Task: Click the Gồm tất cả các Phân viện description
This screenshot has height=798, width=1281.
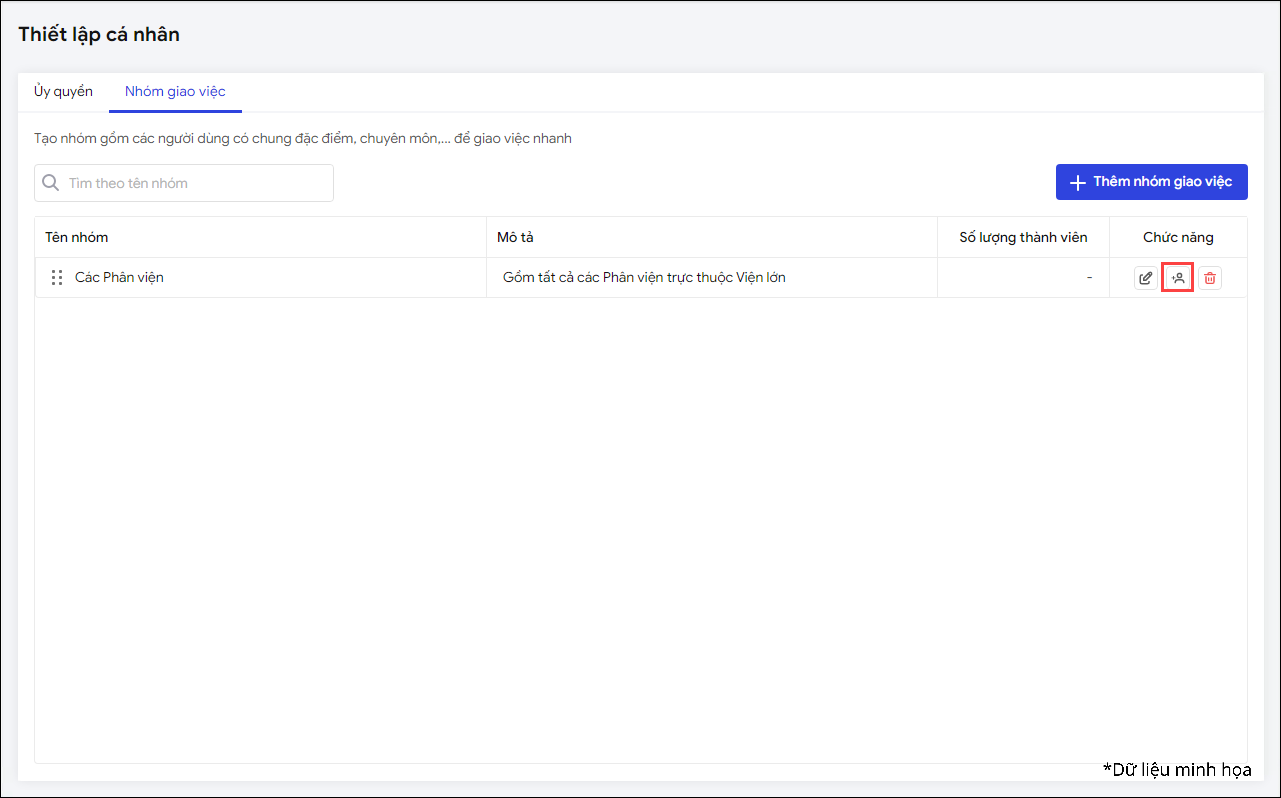Action: pyautogui.click(x=644, y=277)
